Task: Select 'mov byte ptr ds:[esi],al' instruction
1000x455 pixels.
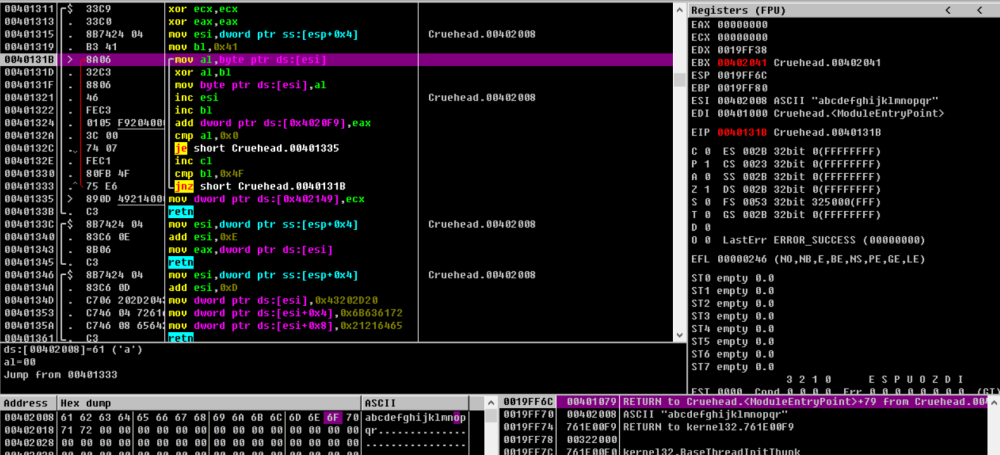Action: (337, 85)
